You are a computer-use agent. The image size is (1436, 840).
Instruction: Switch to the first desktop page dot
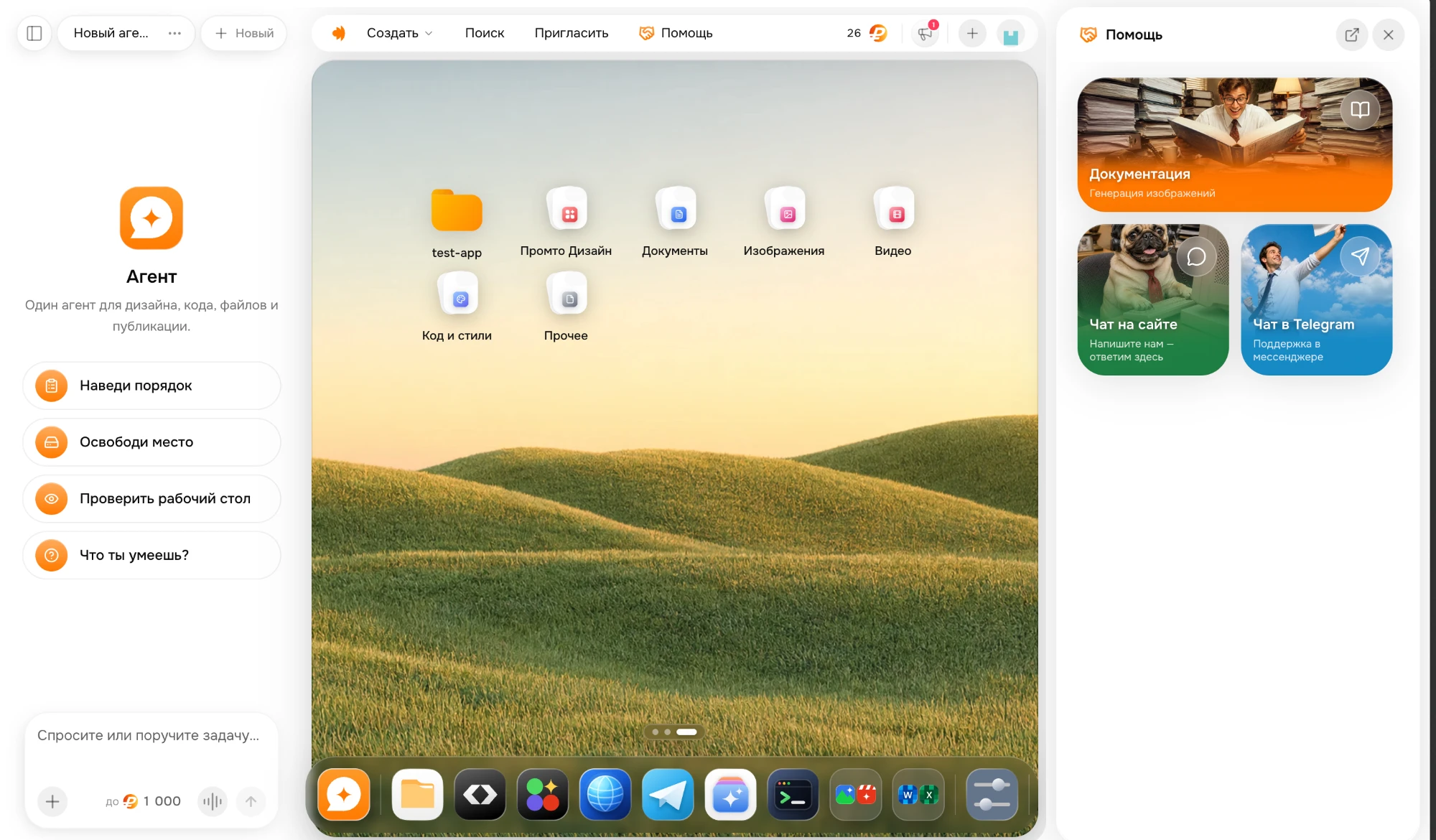[x=656, y=732]
